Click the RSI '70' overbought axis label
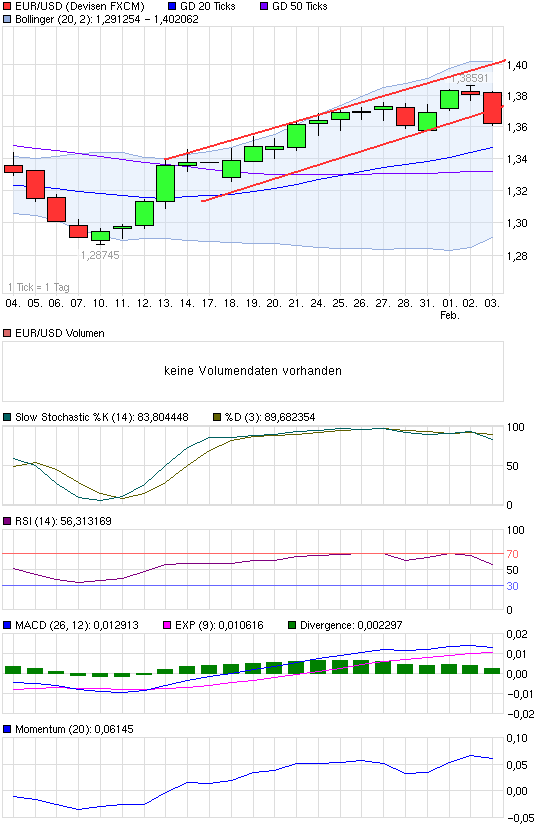The width and height of the screenshot is (545, 839). coord(512,554)
